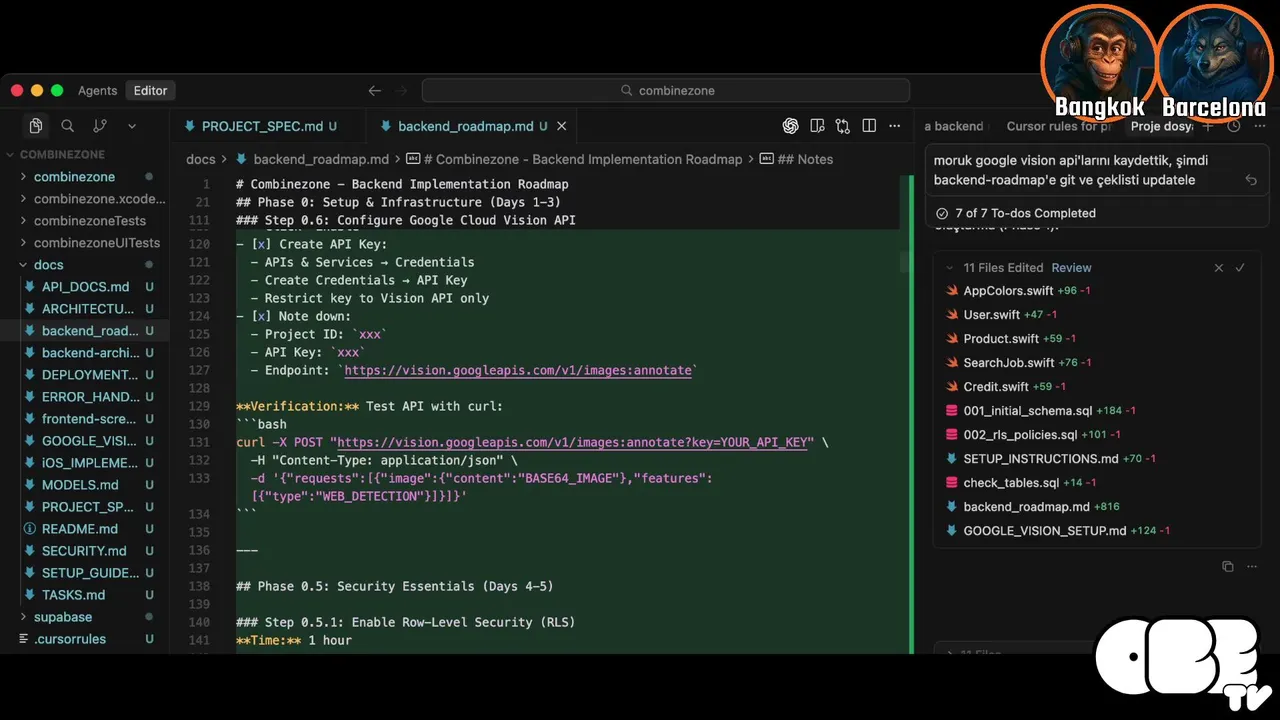The image size is (1280, 720).
Task: Click the '## Notes' breadcrumb
Action: point(796,159)
